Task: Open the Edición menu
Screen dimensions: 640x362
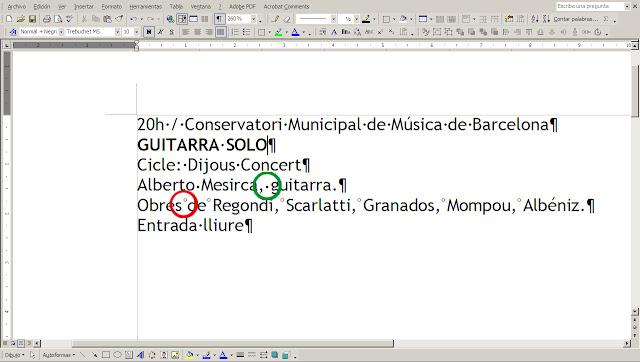Action: [42, 7]
